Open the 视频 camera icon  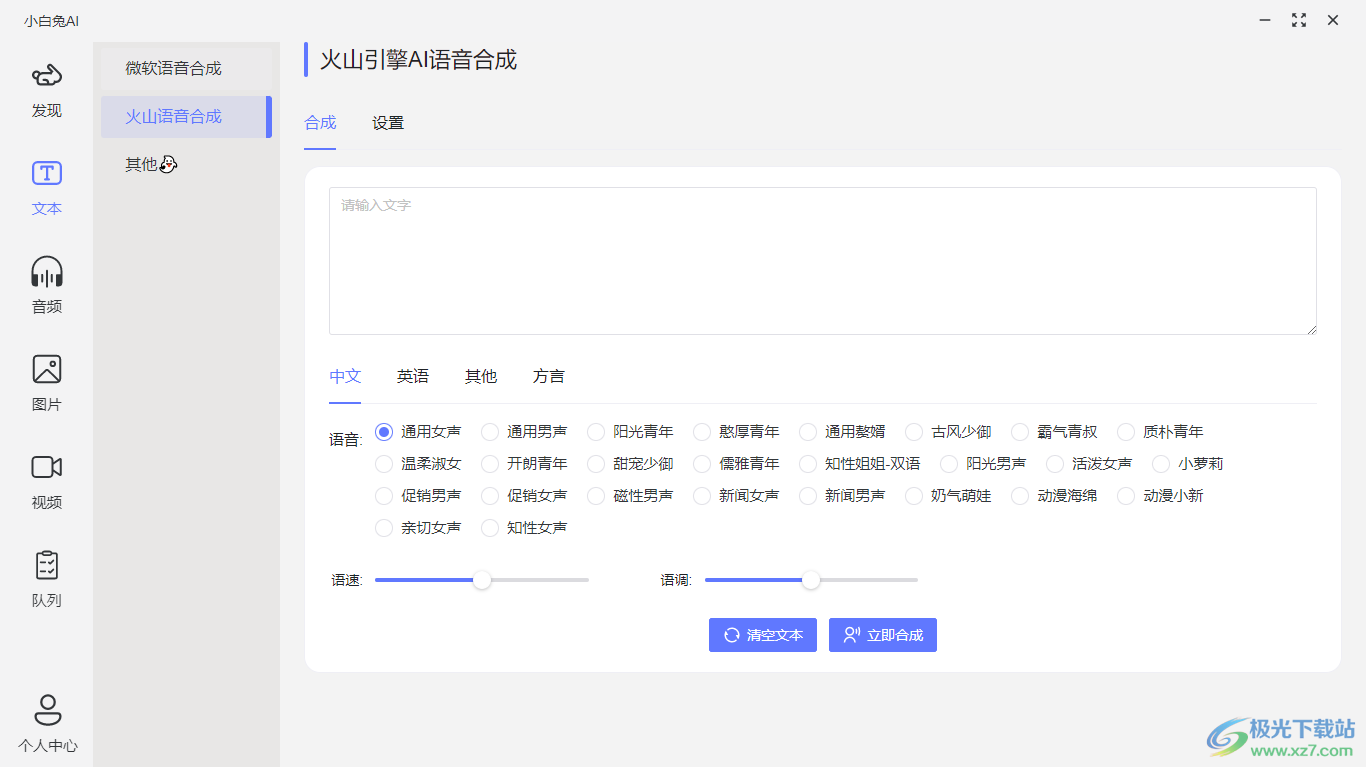[47, 467]
